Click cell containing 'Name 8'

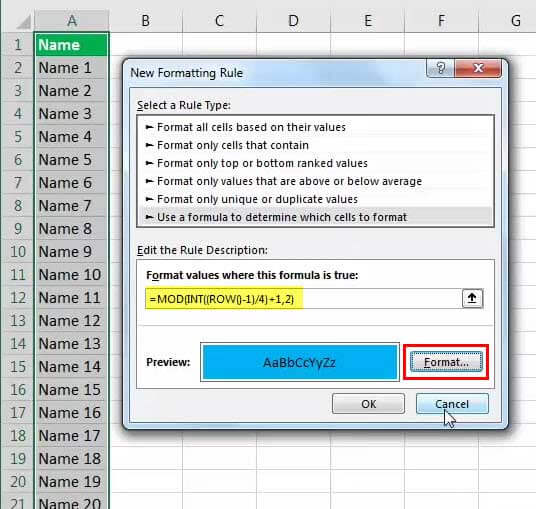pos(72,228)
